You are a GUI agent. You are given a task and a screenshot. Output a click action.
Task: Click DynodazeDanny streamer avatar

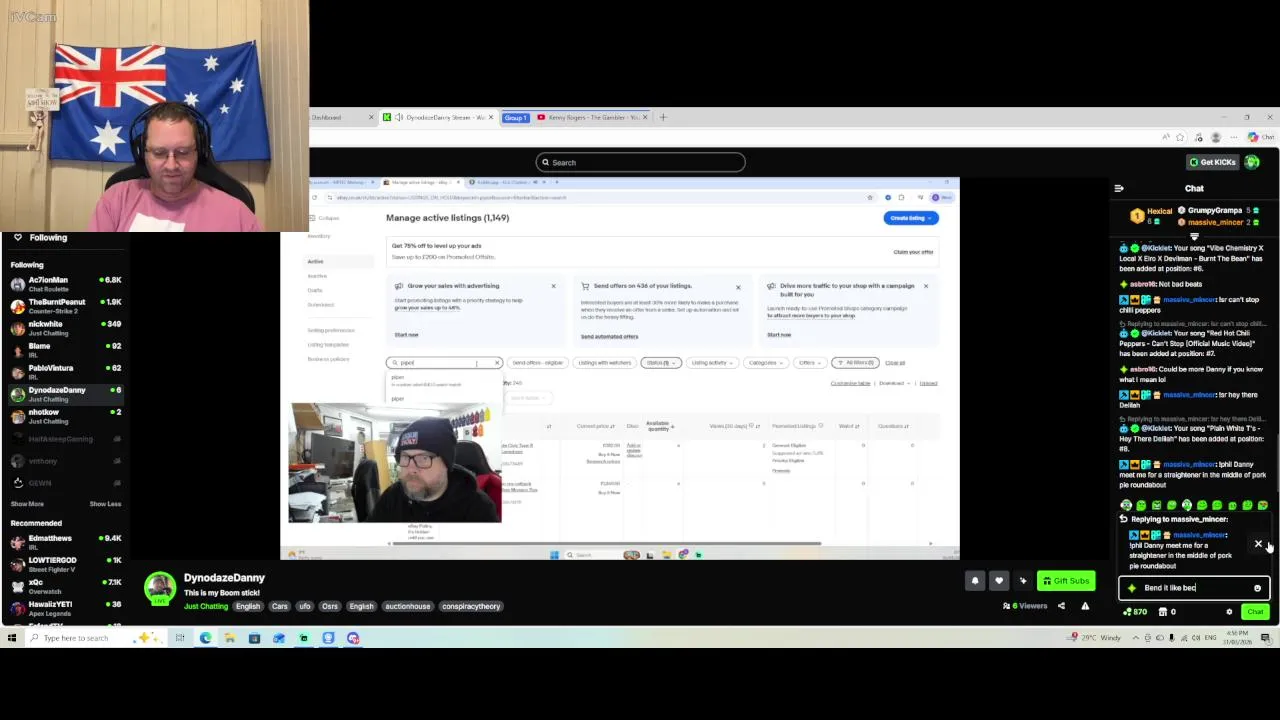(x=160, y=589)
